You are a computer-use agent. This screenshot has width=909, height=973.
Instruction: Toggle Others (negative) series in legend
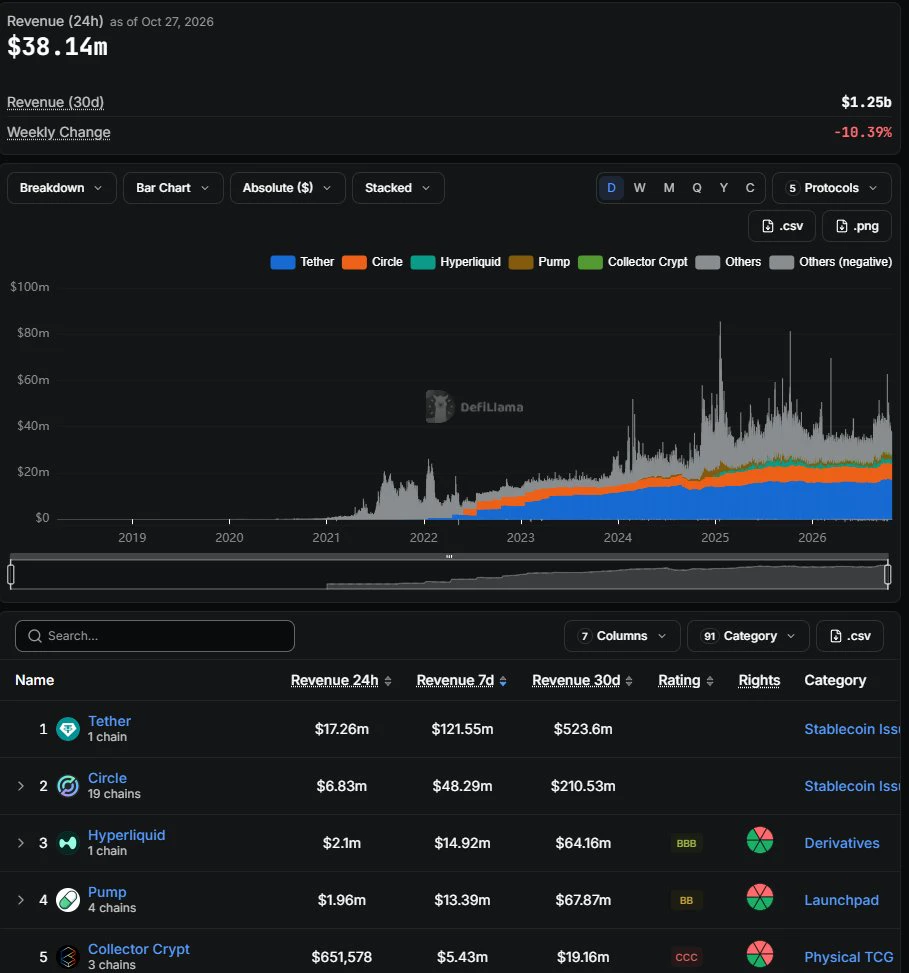831,262
